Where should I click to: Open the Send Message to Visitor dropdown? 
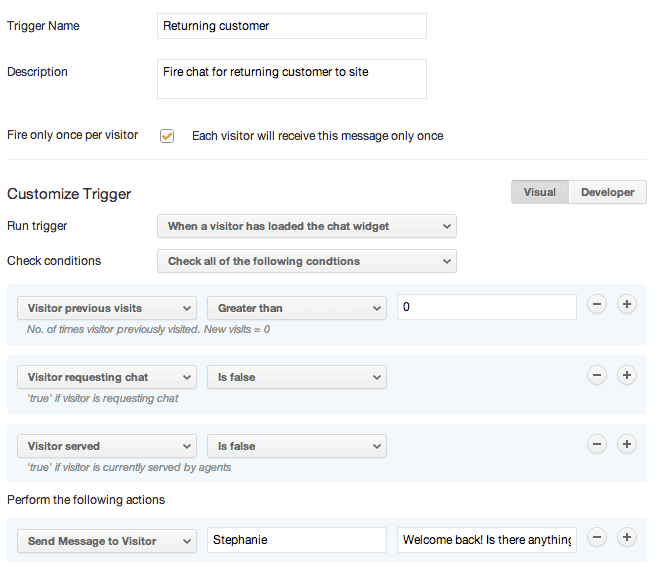107,541
